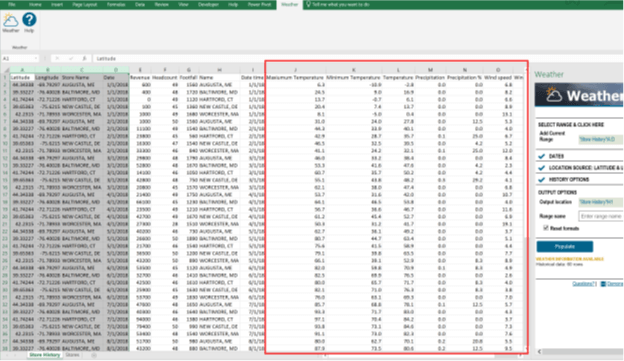Open the File menu

(x=12, y=4)
